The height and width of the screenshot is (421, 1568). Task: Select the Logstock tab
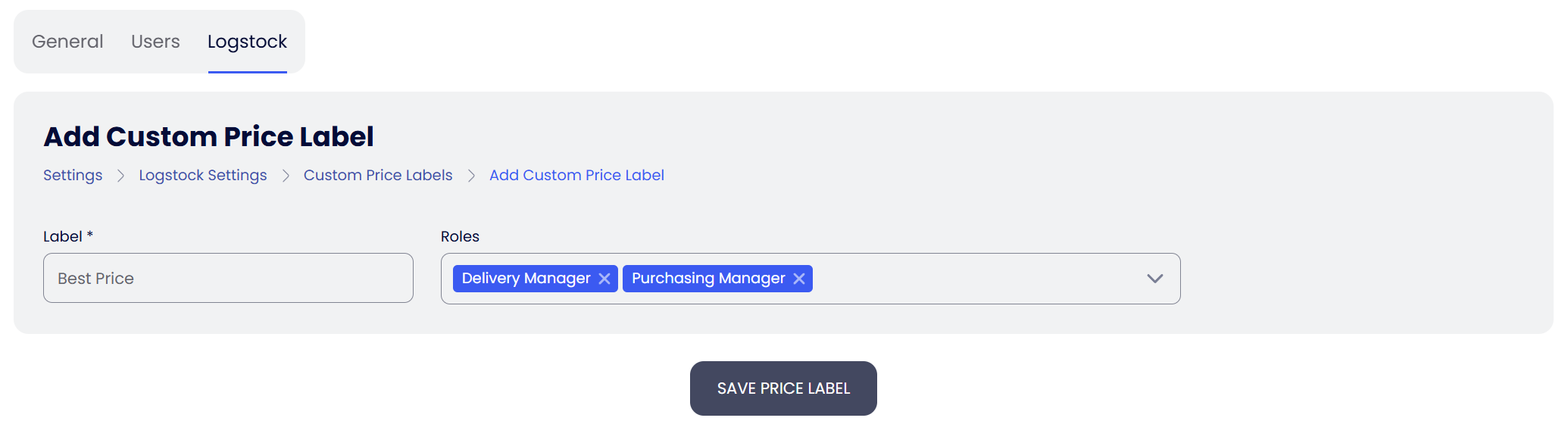247,42
